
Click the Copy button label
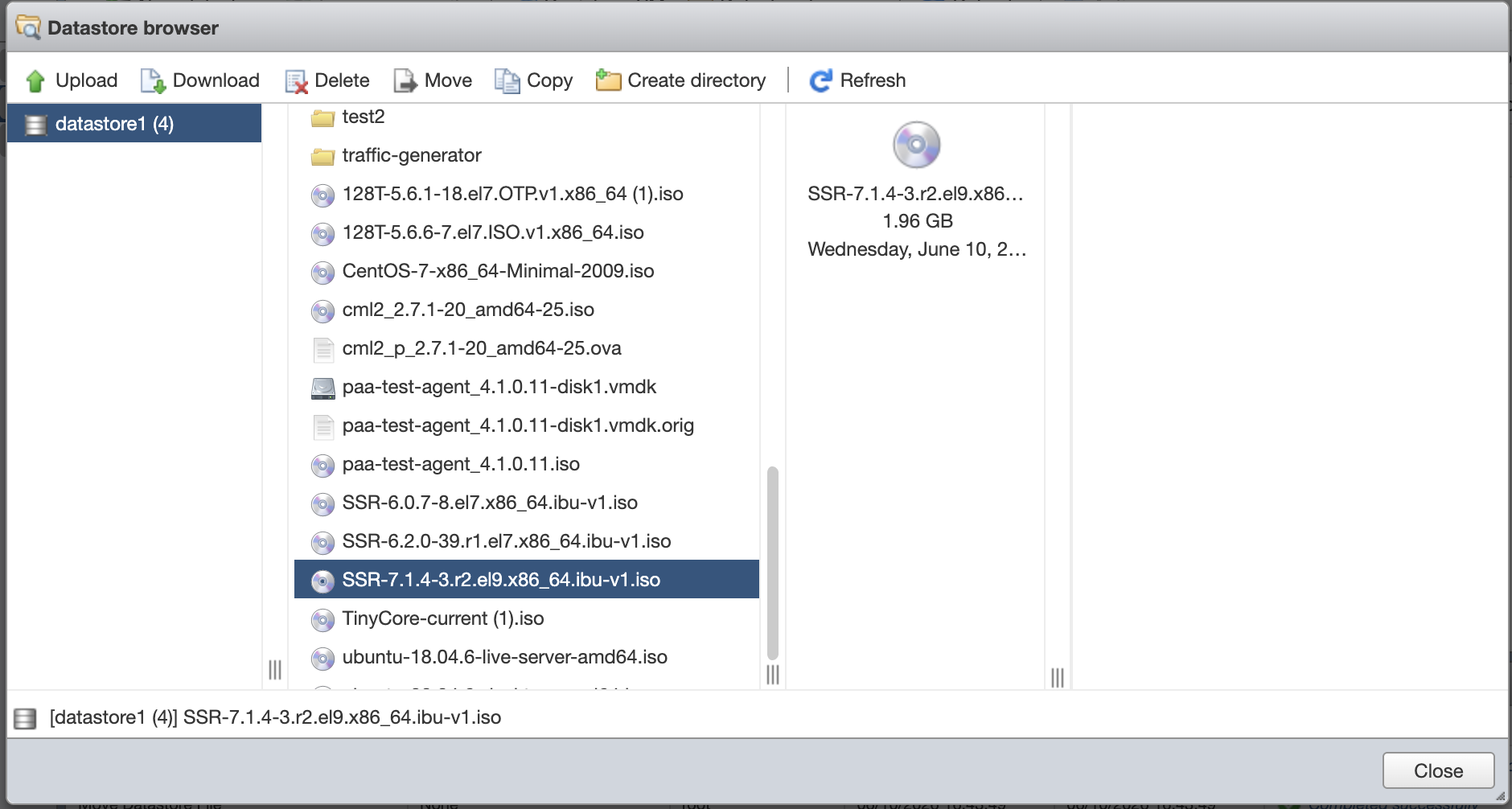pyautogui.click(x=550, y=80)
